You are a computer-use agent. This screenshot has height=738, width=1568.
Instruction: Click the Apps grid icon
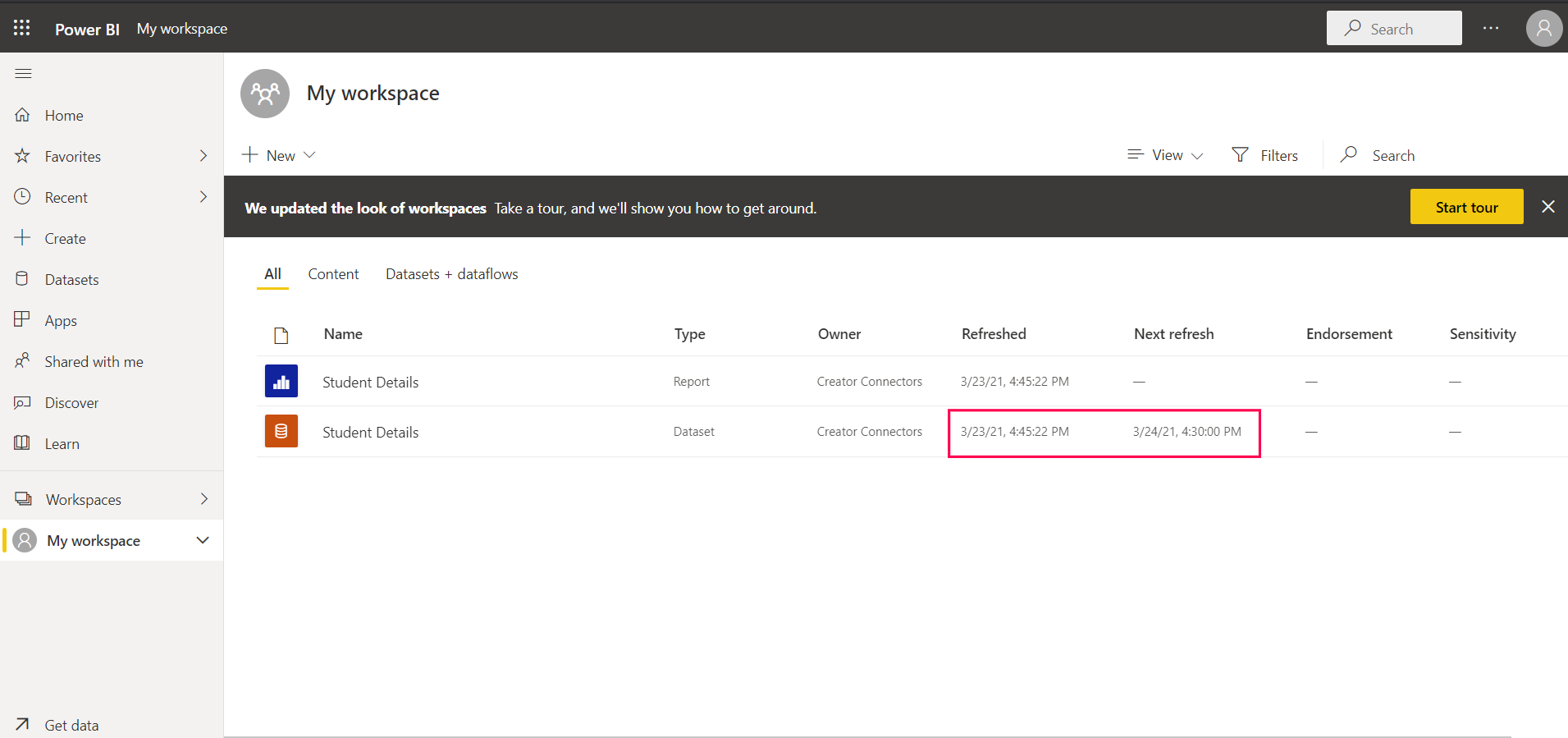tap(23, 320)
